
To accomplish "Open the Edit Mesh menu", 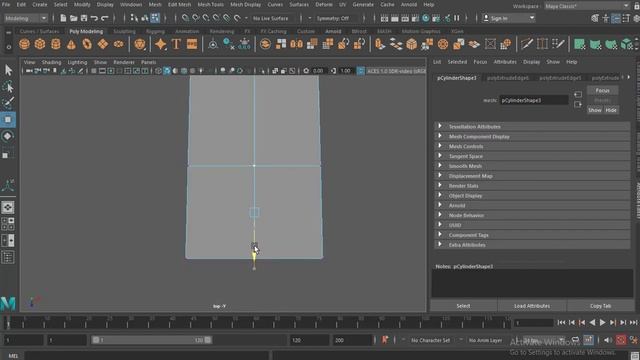I will pyautogui.click(x=179, y=4).
